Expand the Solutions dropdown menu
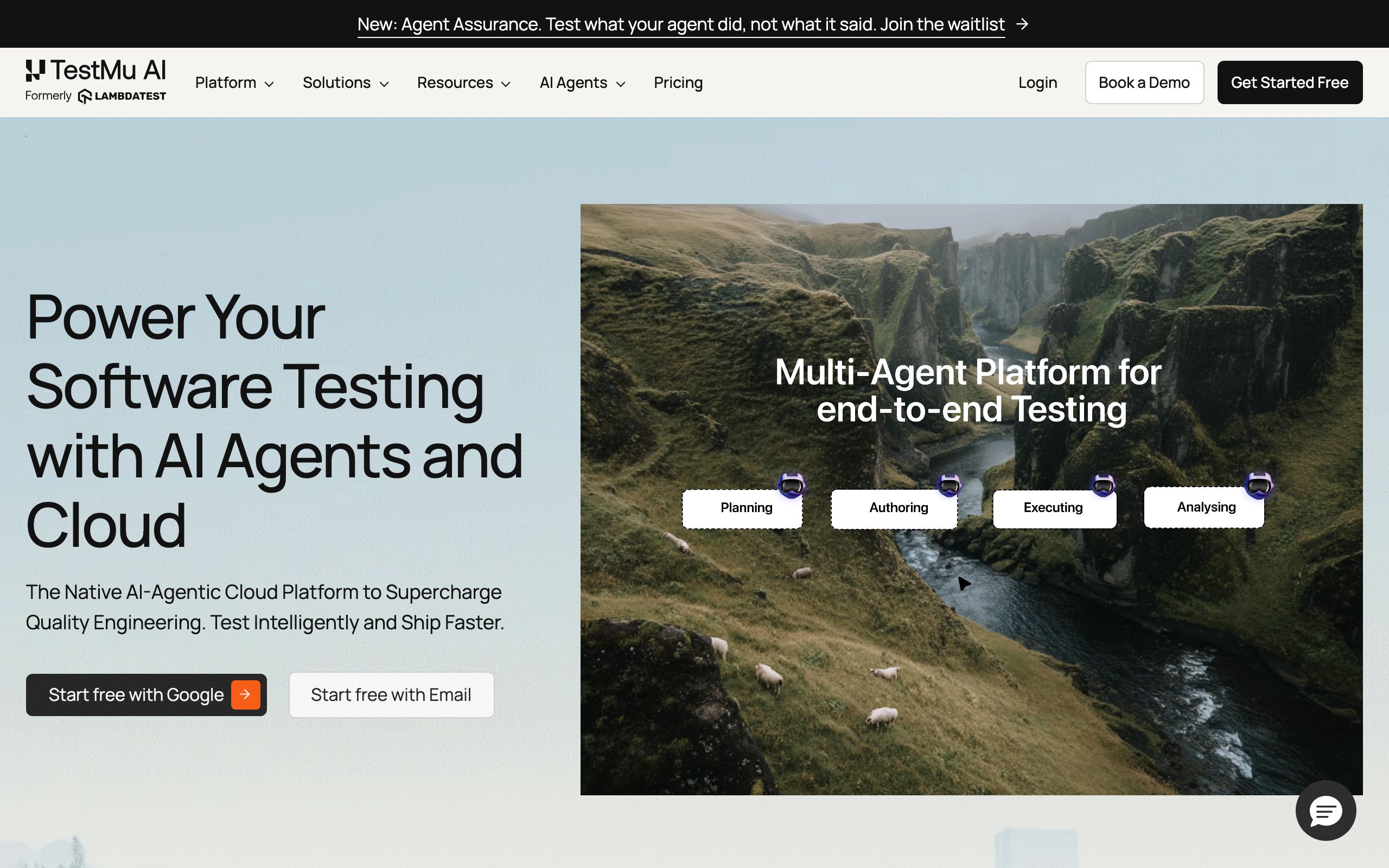 [x=346, y=82]
